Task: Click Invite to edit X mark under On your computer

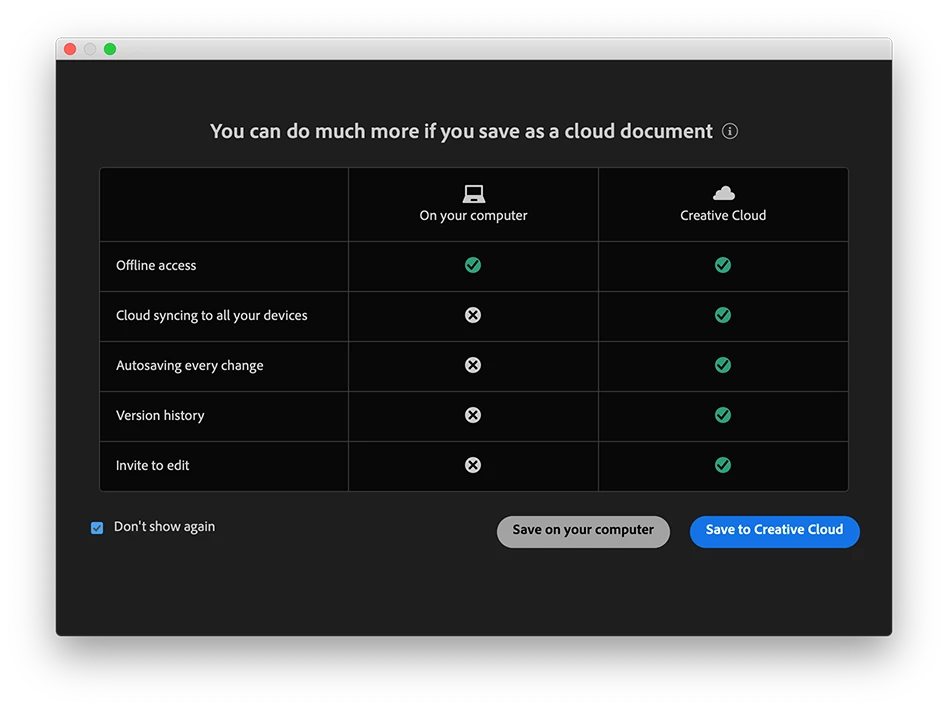Action: pyautogui.click(x=473, y=465)
